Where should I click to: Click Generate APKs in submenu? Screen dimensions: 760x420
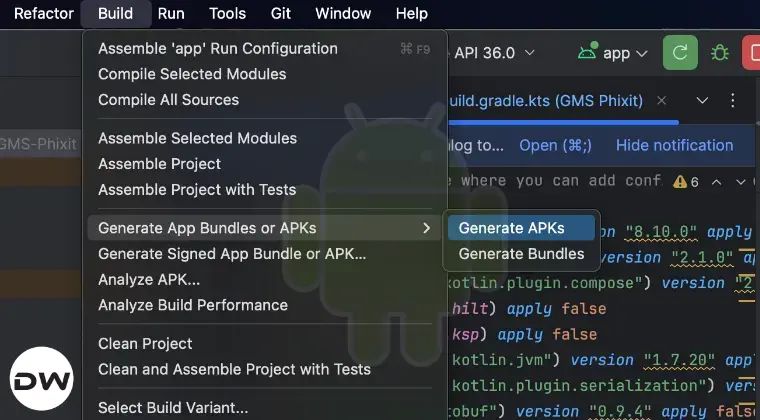(x=522, y=228)
